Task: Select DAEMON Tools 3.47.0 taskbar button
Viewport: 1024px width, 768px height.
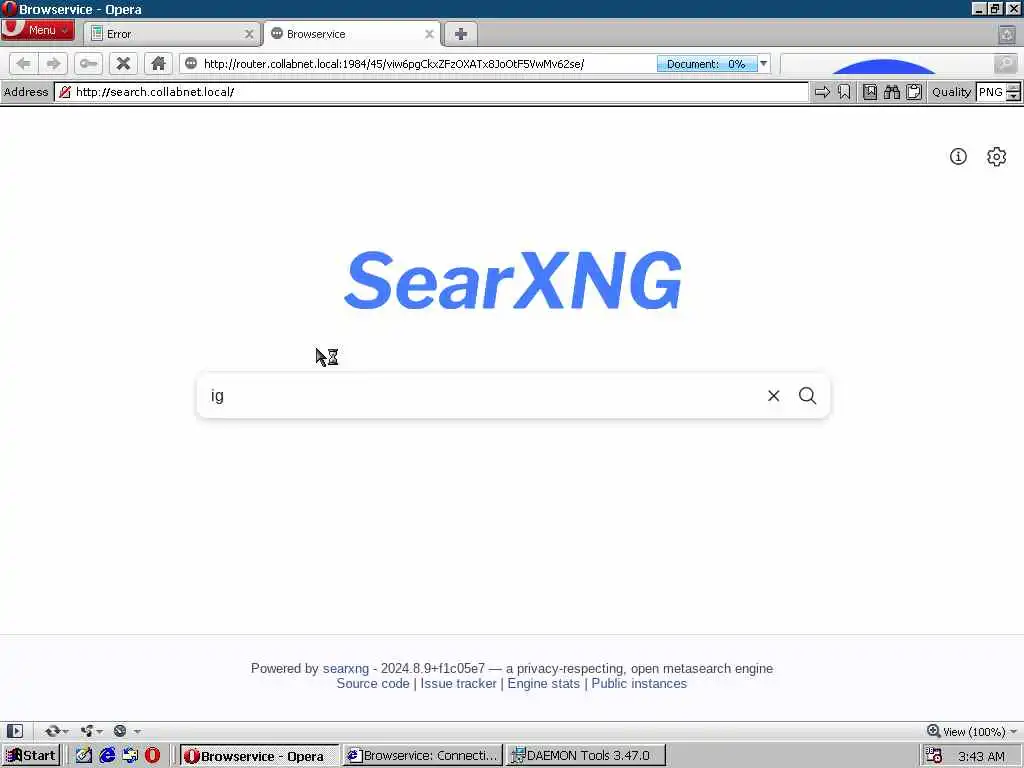Action: [x=586, y=756]
